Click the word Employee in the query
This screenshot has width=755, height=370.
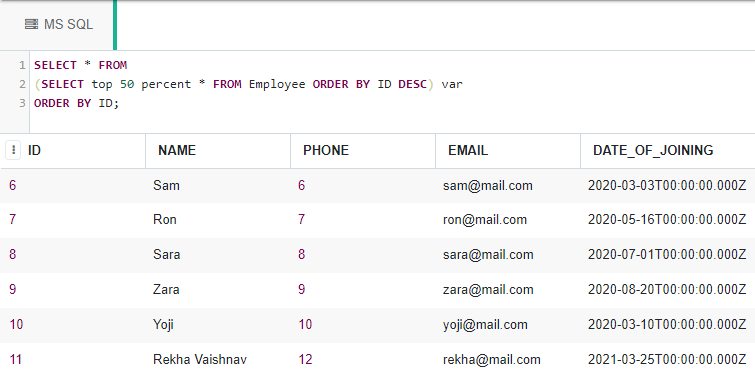coord(277,84)
